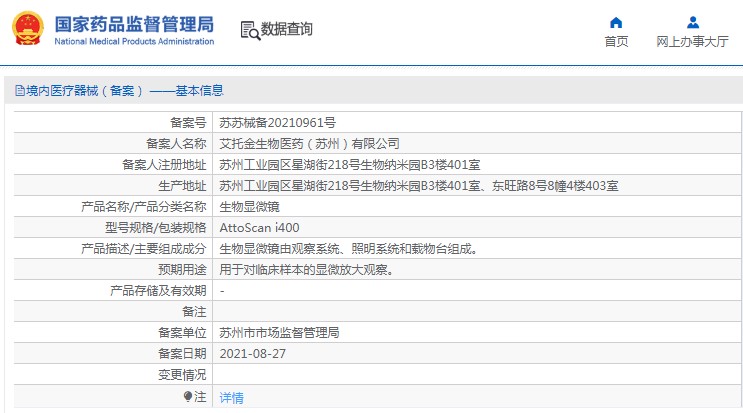Go to 首页 home link
The height and width of the screenshot is (413, 743).
(x=616, y=42)
